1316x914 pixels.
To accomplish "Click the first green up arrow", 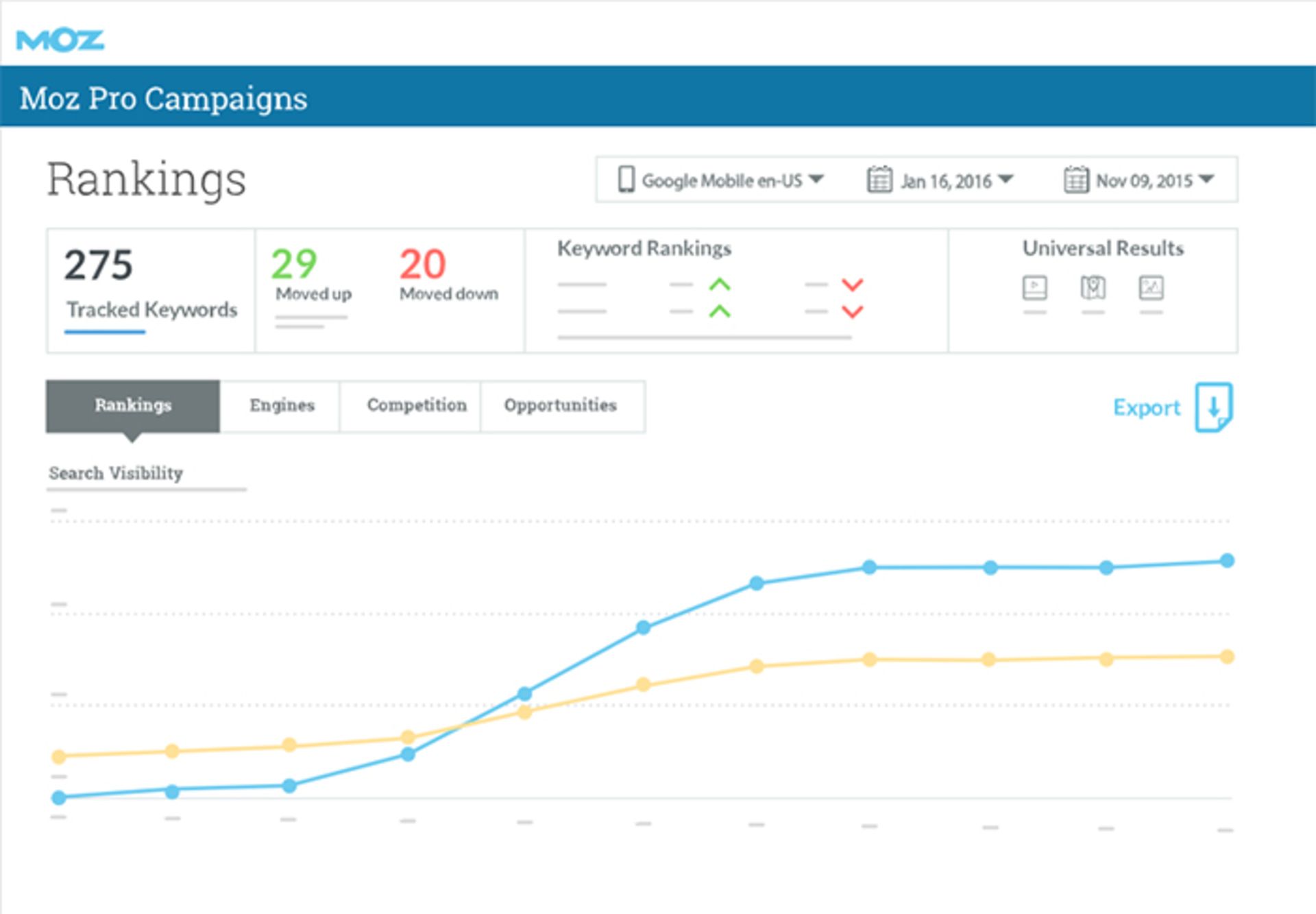I will click(x=719, y=285).
